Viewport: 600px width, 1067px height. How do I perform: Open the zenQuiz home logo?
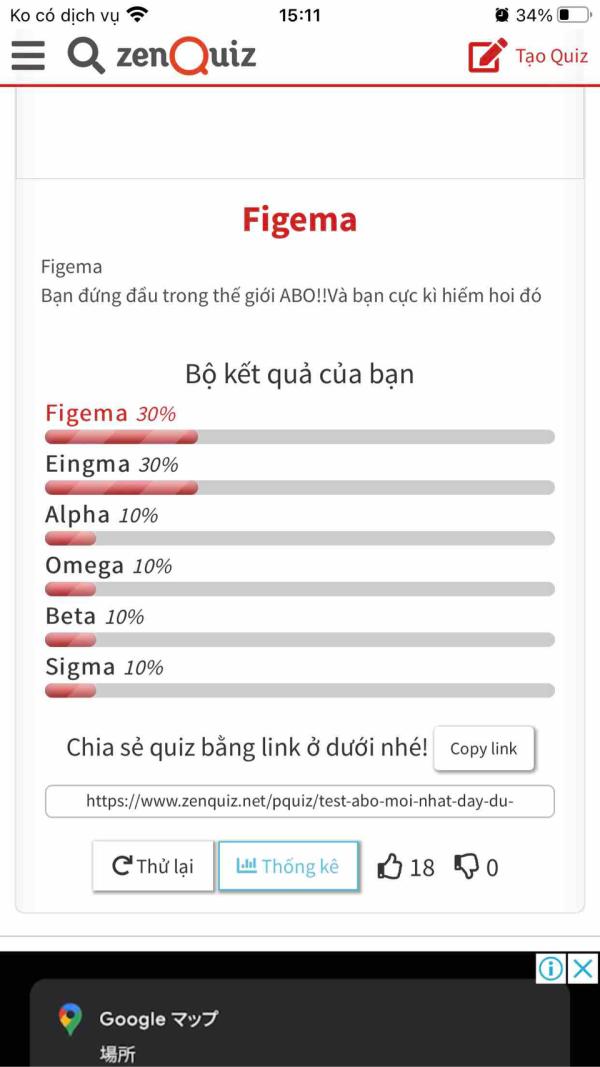pos(186,55)
